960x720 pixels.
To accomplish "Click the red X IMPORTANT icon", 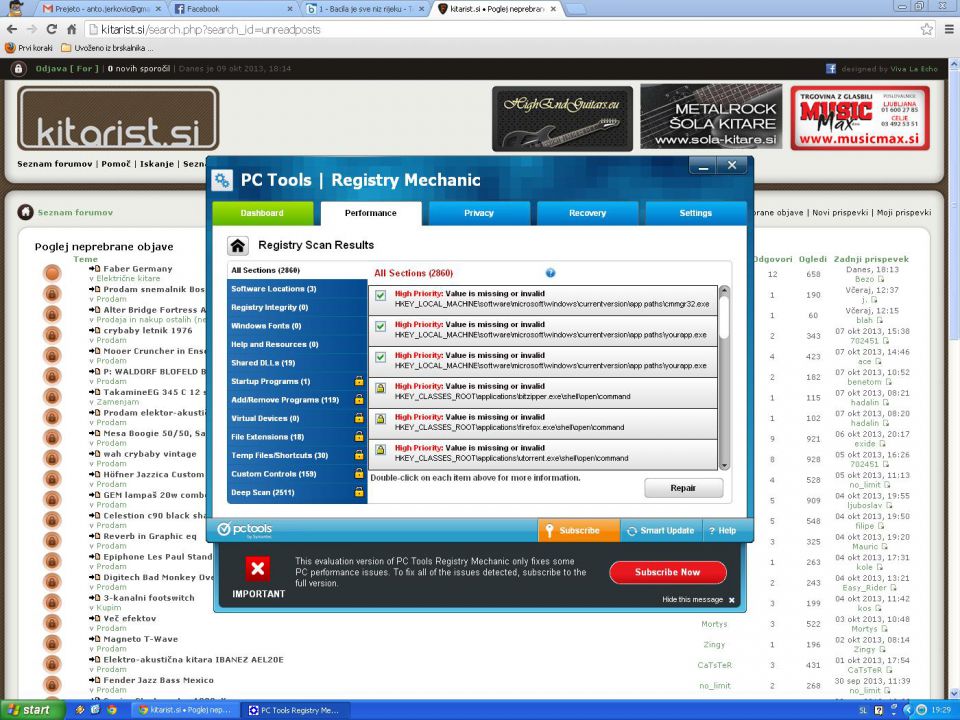I will [258, 569].
